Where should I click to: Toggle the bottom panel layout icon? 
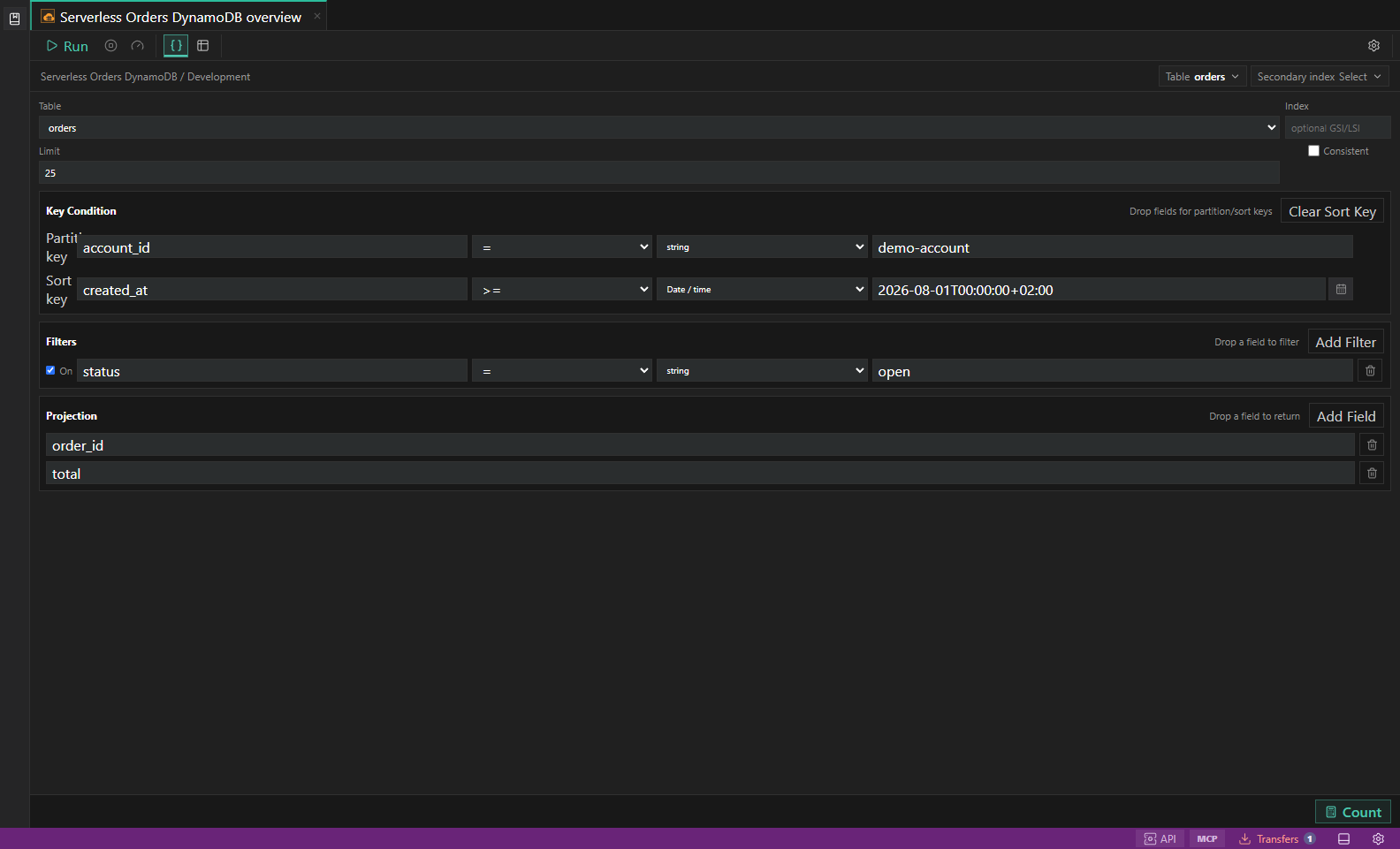pos(1343,839)
